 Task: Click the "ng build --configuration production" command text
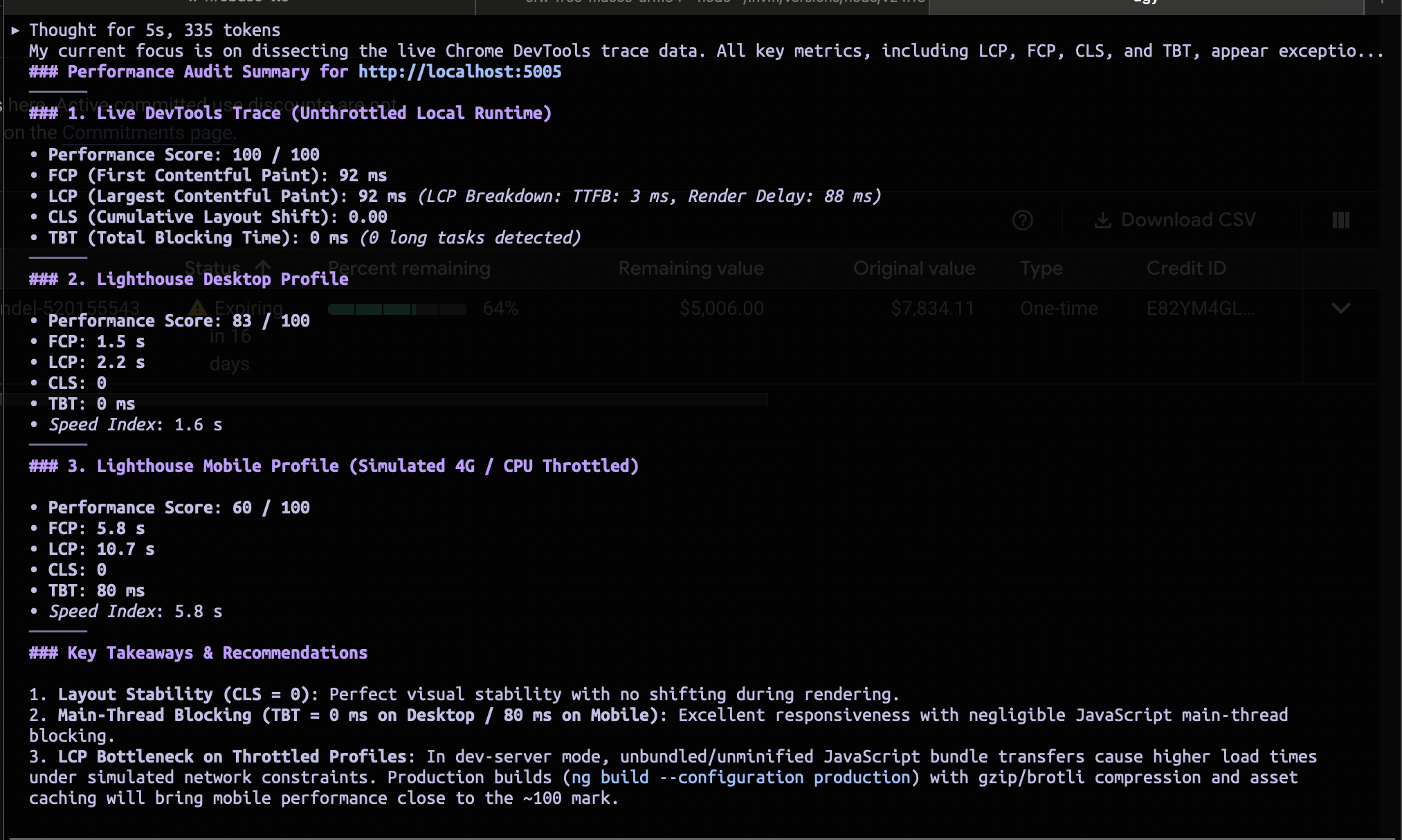(x=740, y=778)
